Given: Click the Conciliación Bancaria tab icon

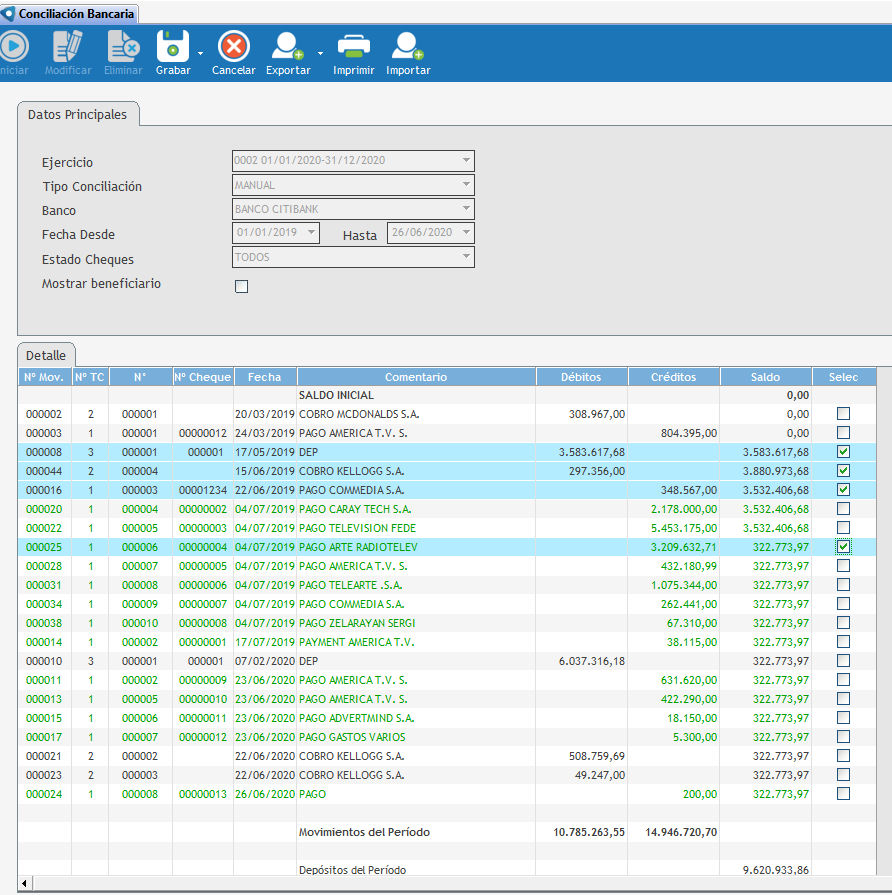Looking at the screenshot, I should tap(9, 14).
